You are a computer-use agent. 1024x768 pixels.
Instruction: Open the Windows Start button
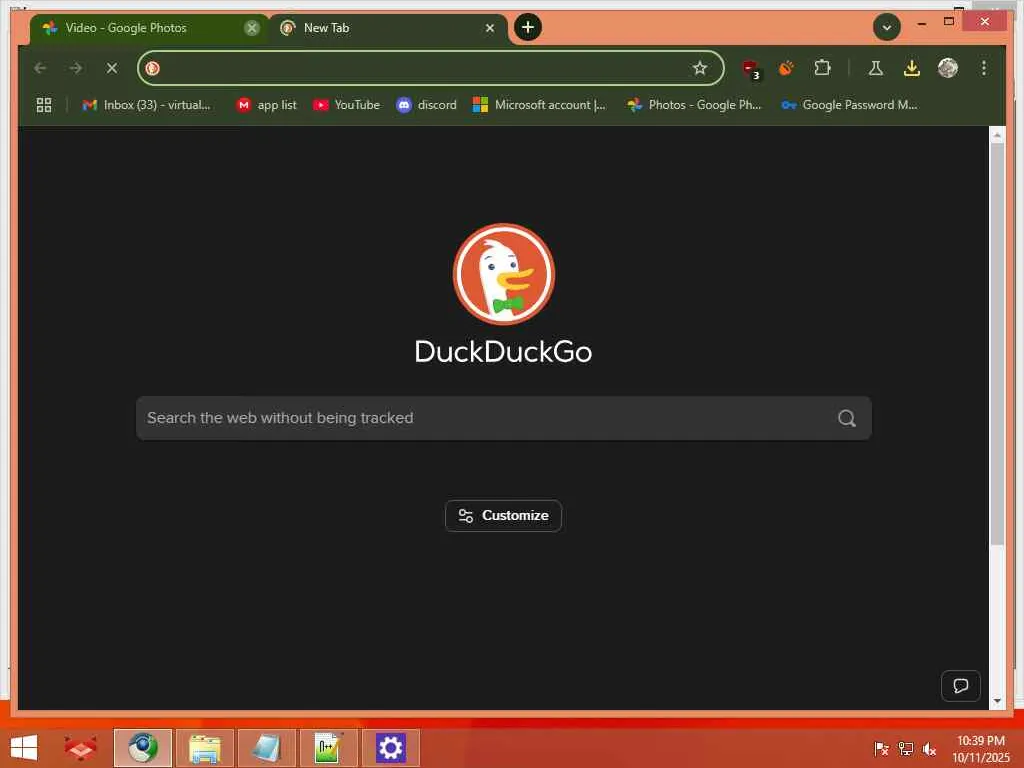pyautogui.click(x=24, y=748)
